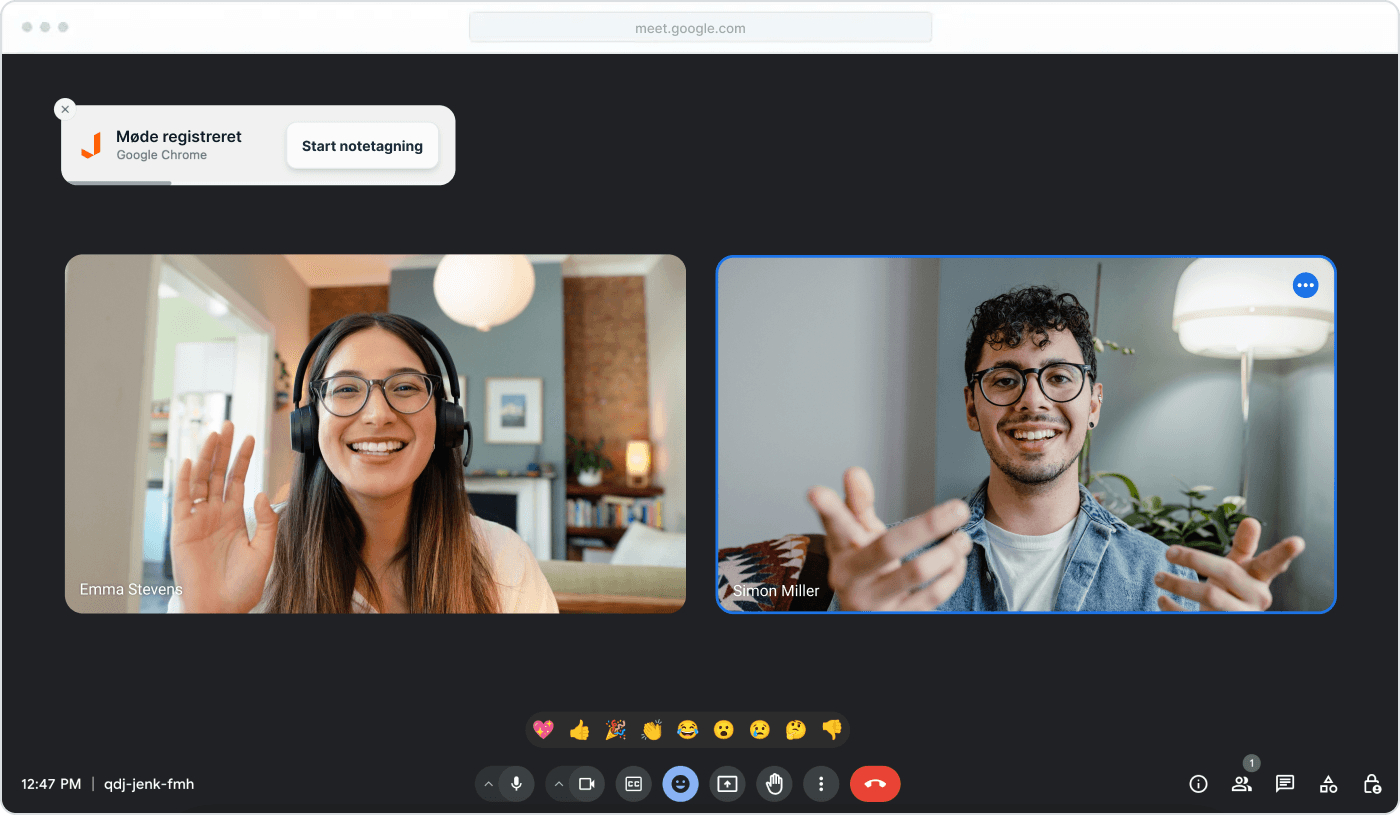Open options on Simon Miller's tile
1400x815 pixels.
click(x=1305, y=285)
